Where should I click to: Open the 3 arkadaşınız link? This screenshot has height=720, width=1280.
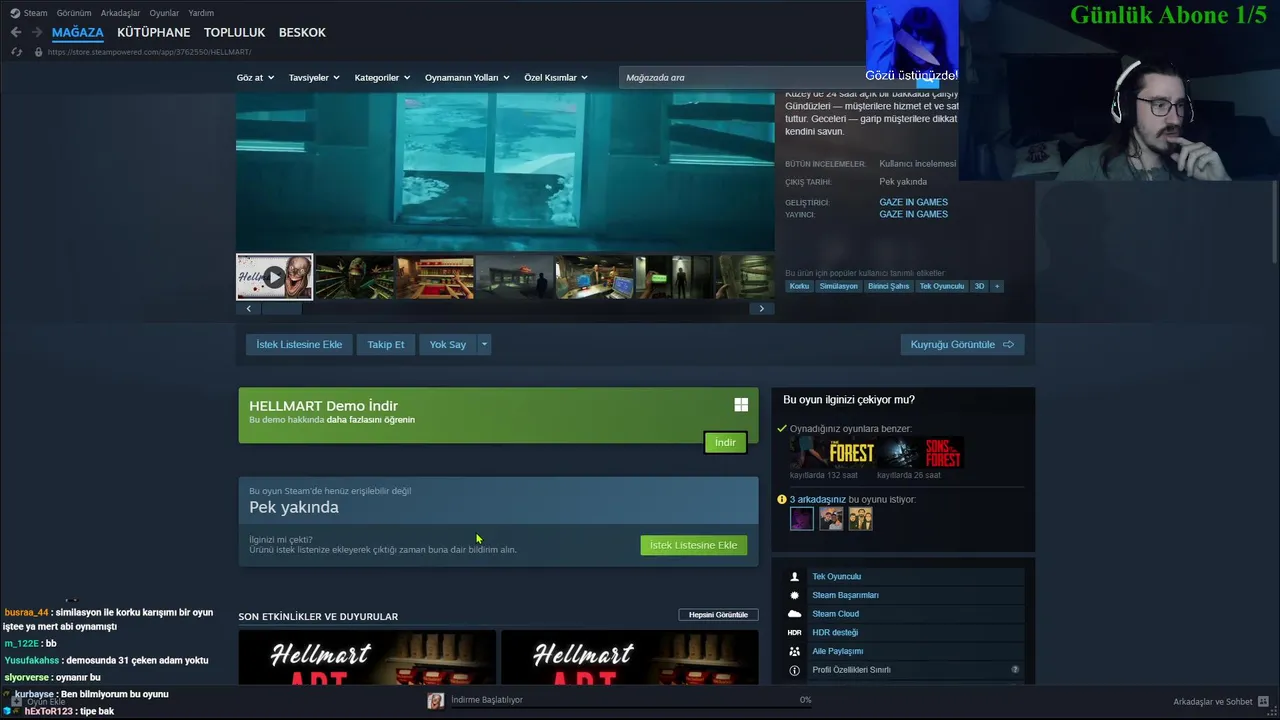click(818, 499)
